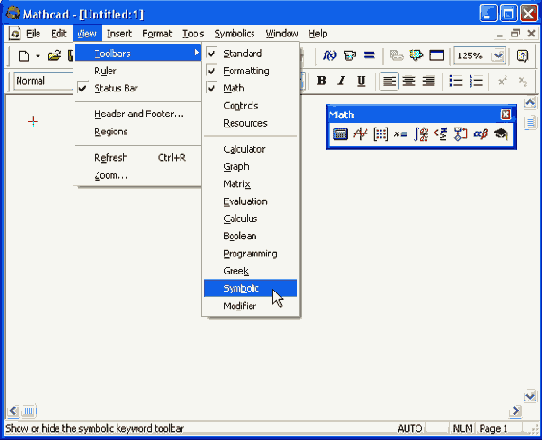542x440 pixels.
Task: Open the Calculus integral palette in the Math toolbar
Action: (421, 134)
